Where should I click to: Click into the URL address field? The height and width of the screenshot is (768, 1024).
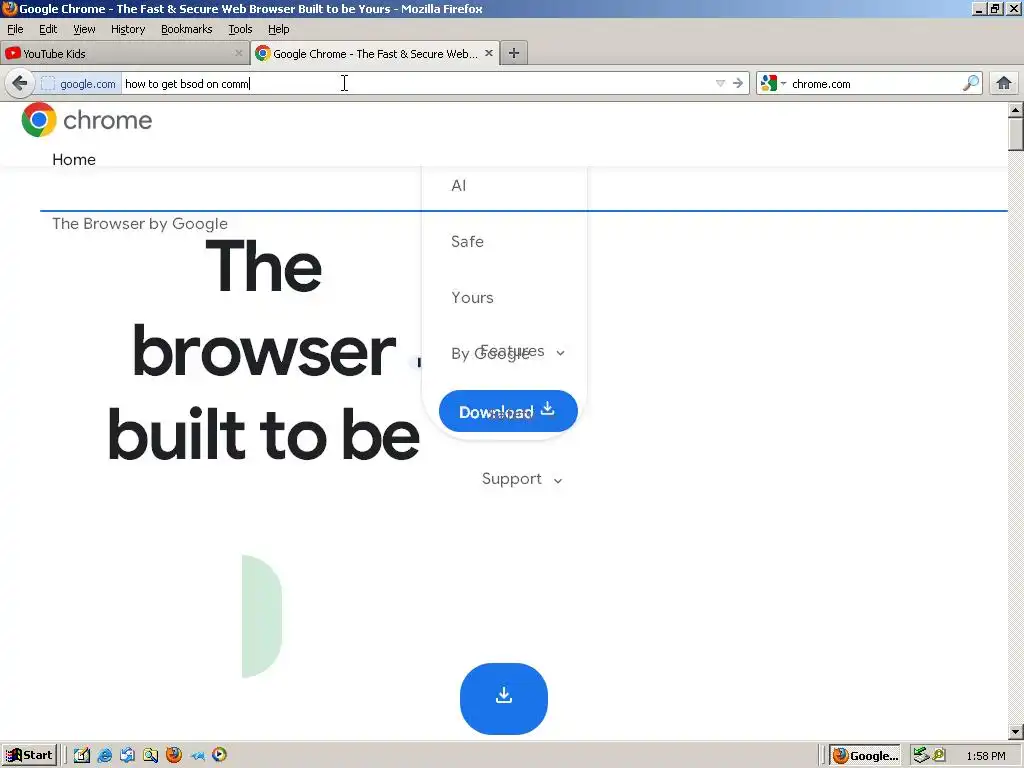pos(418,84)
